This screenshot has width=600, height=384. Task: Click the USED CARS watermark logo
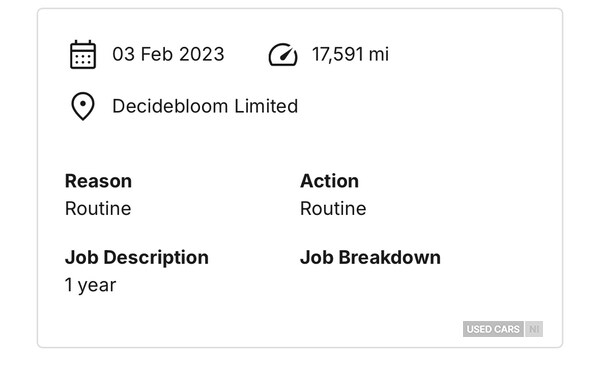(493, 329)
